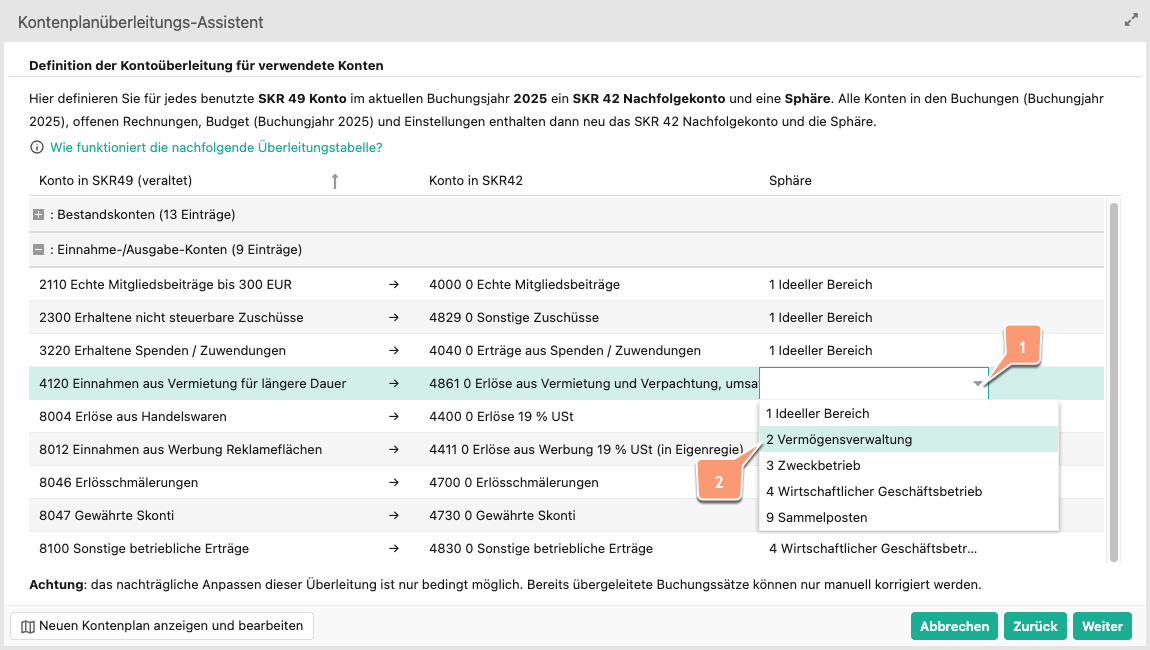This screenshot has width=1150, height=650.
Task: Click the Weiter button
Action: click(x=1102, y=627)
